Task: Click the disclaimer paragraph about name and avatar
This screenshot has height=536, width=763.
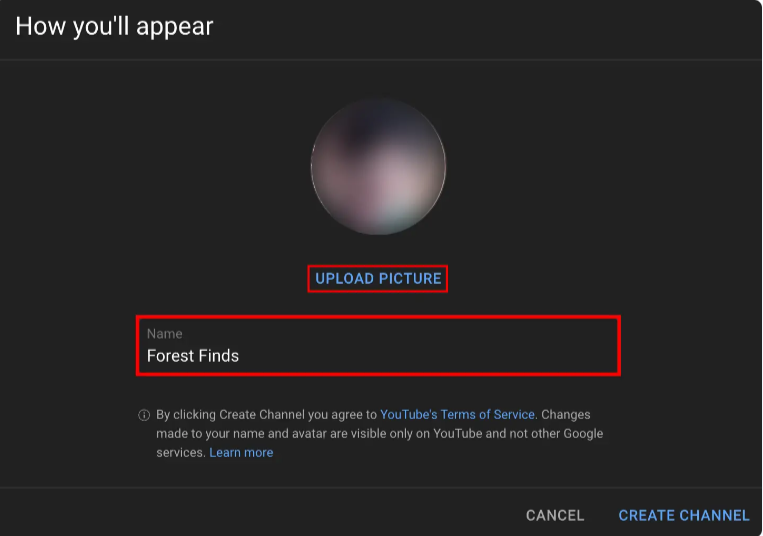Action: (380, 433)
